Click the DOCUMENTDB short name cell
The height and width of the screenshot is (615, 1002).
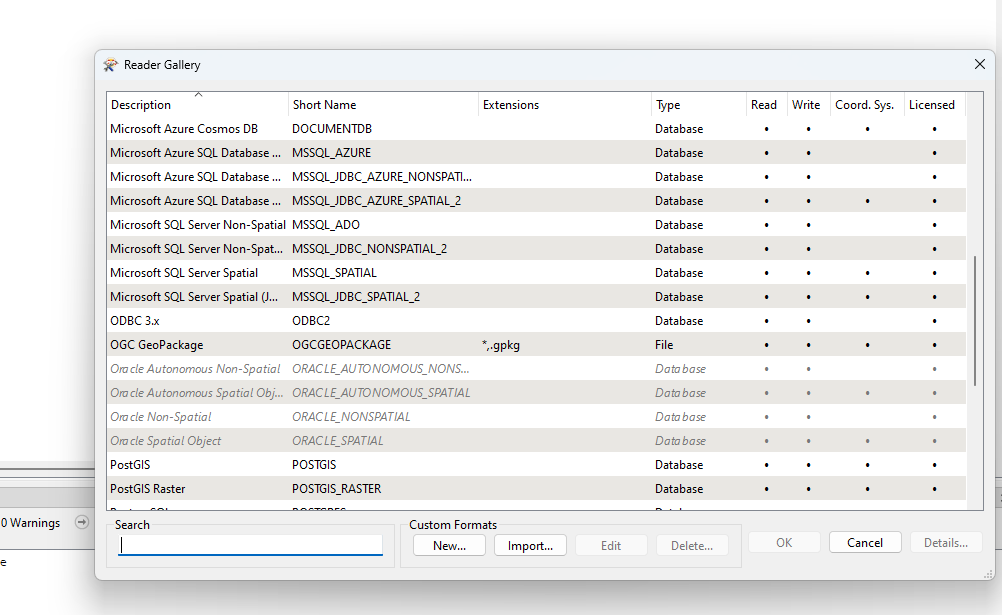(x=332, y=128)
